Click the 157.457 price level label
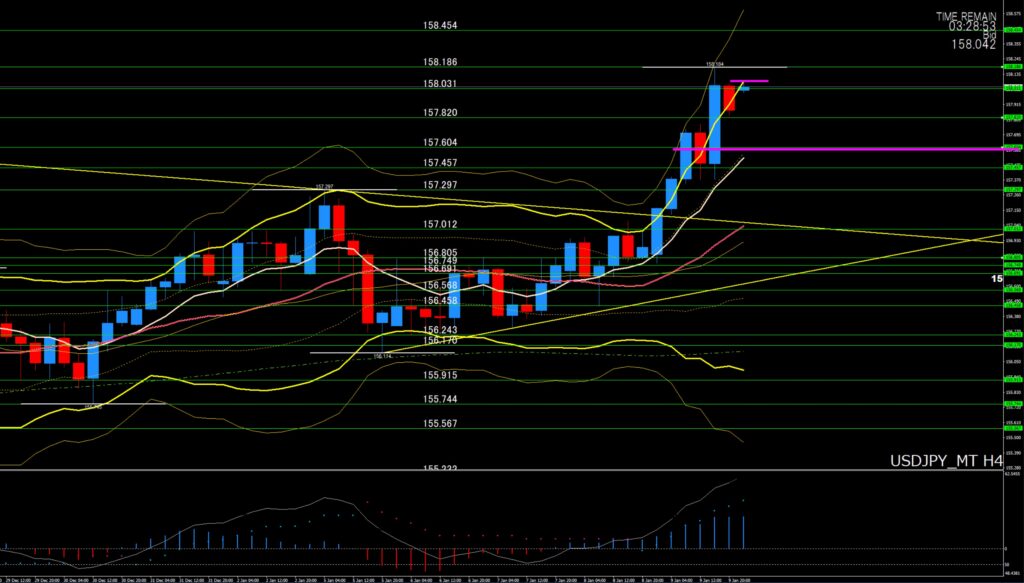The image size is (1024, 583). tap(440, 163)
